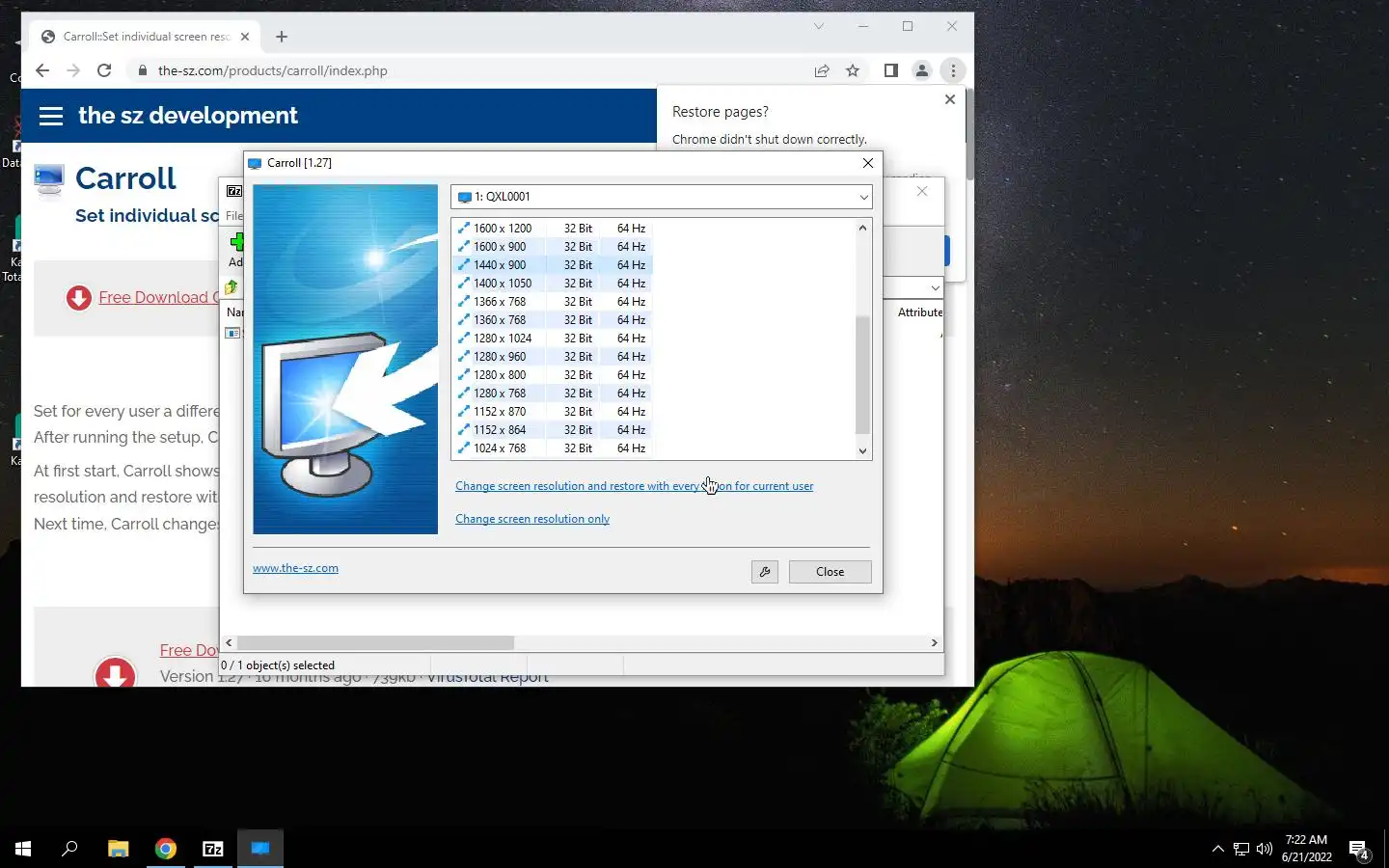
Task: Open Chrome tab search chevron
Action: pos(819,26)
